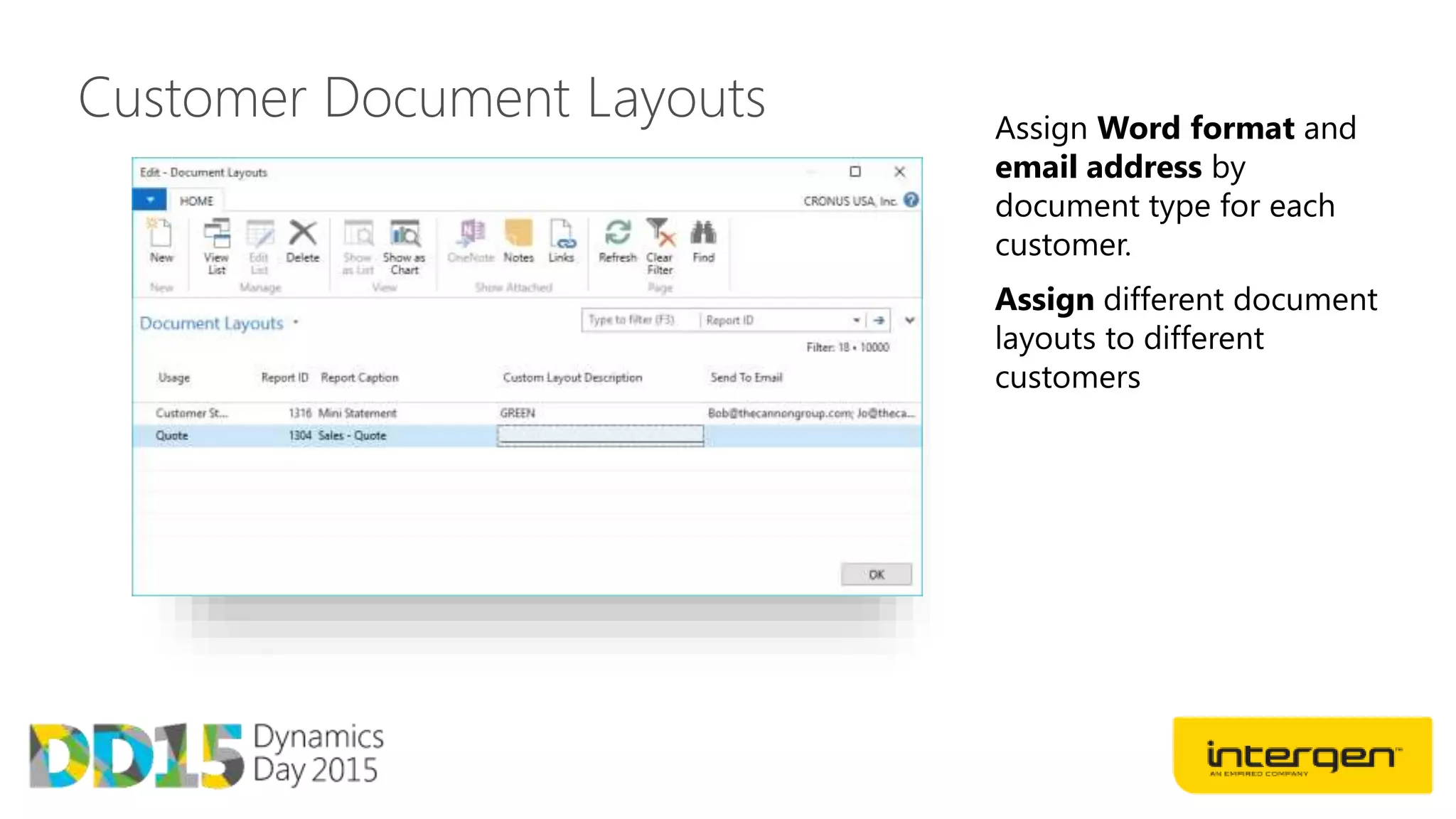Open View List in the ribbon
The image size is (1456, 819).
217,247
